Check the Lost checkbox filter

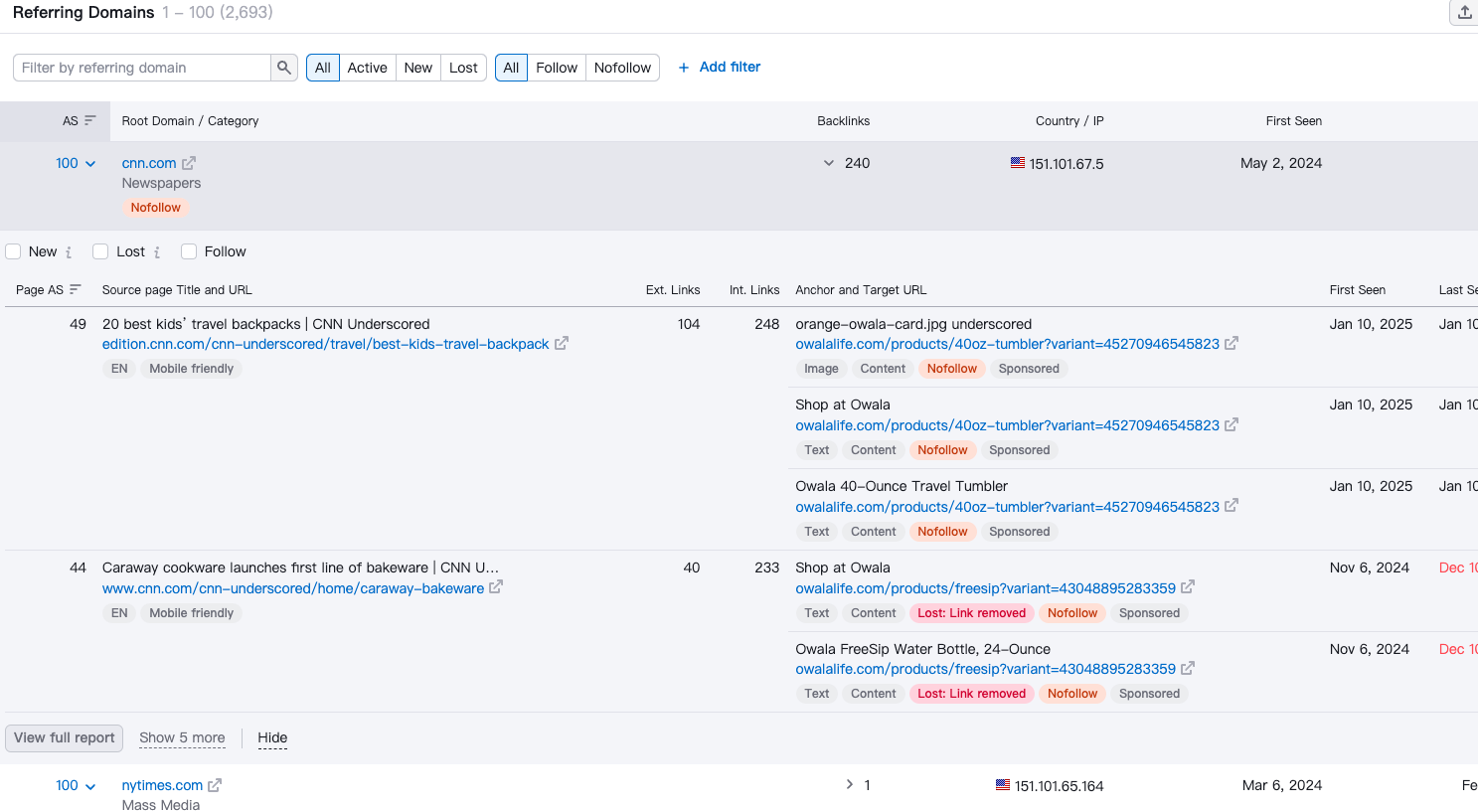[100, 252]
